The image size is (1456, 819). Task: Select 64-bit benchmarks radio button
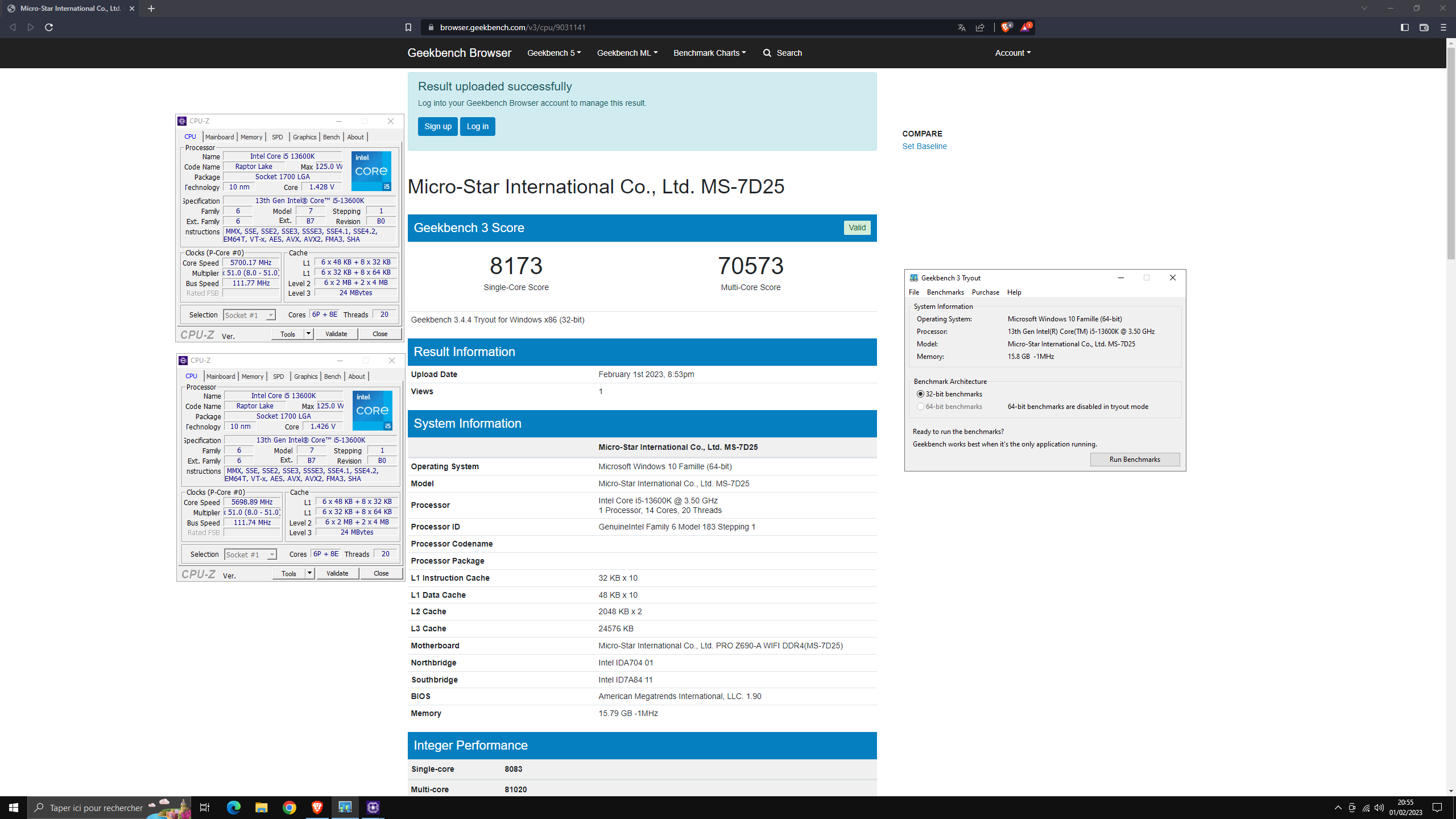pyautogui.click(x=920, y=406)
